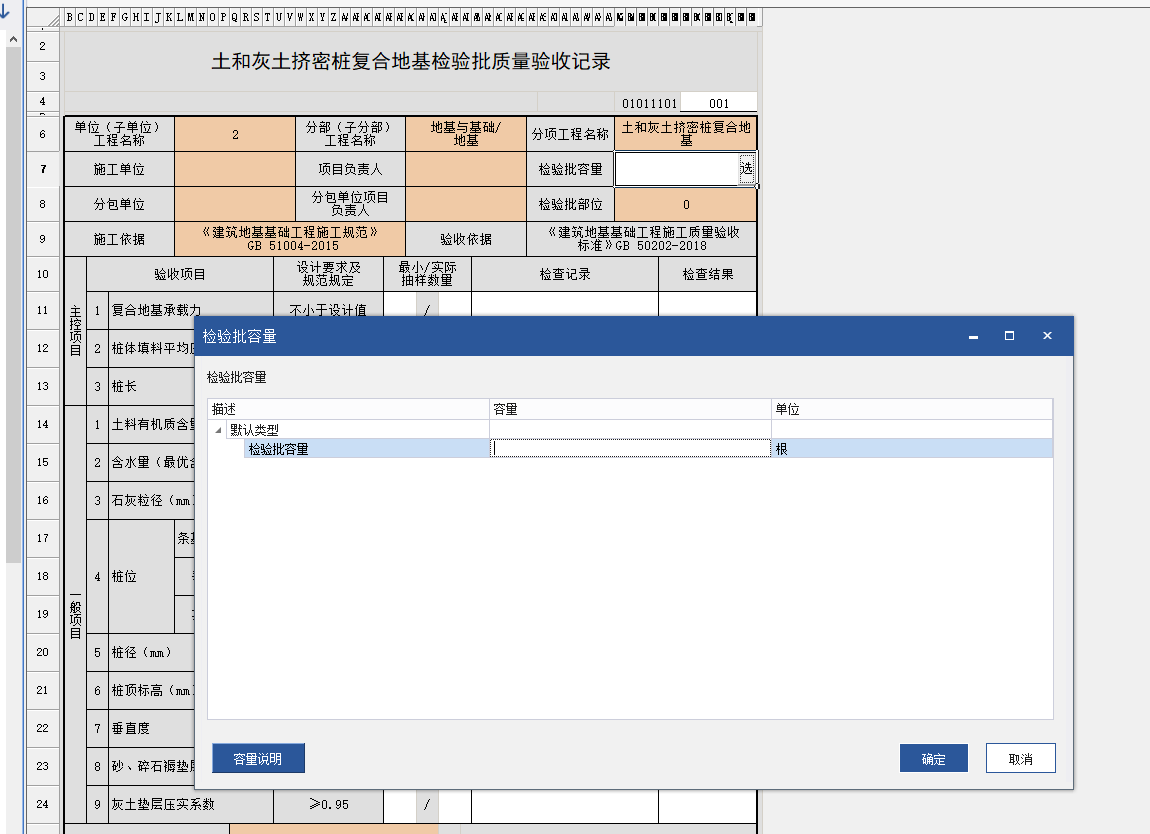Viewport: 1150px width, 834px height.
Task: Click the code cell 01011101
Action: pos(649,103)
